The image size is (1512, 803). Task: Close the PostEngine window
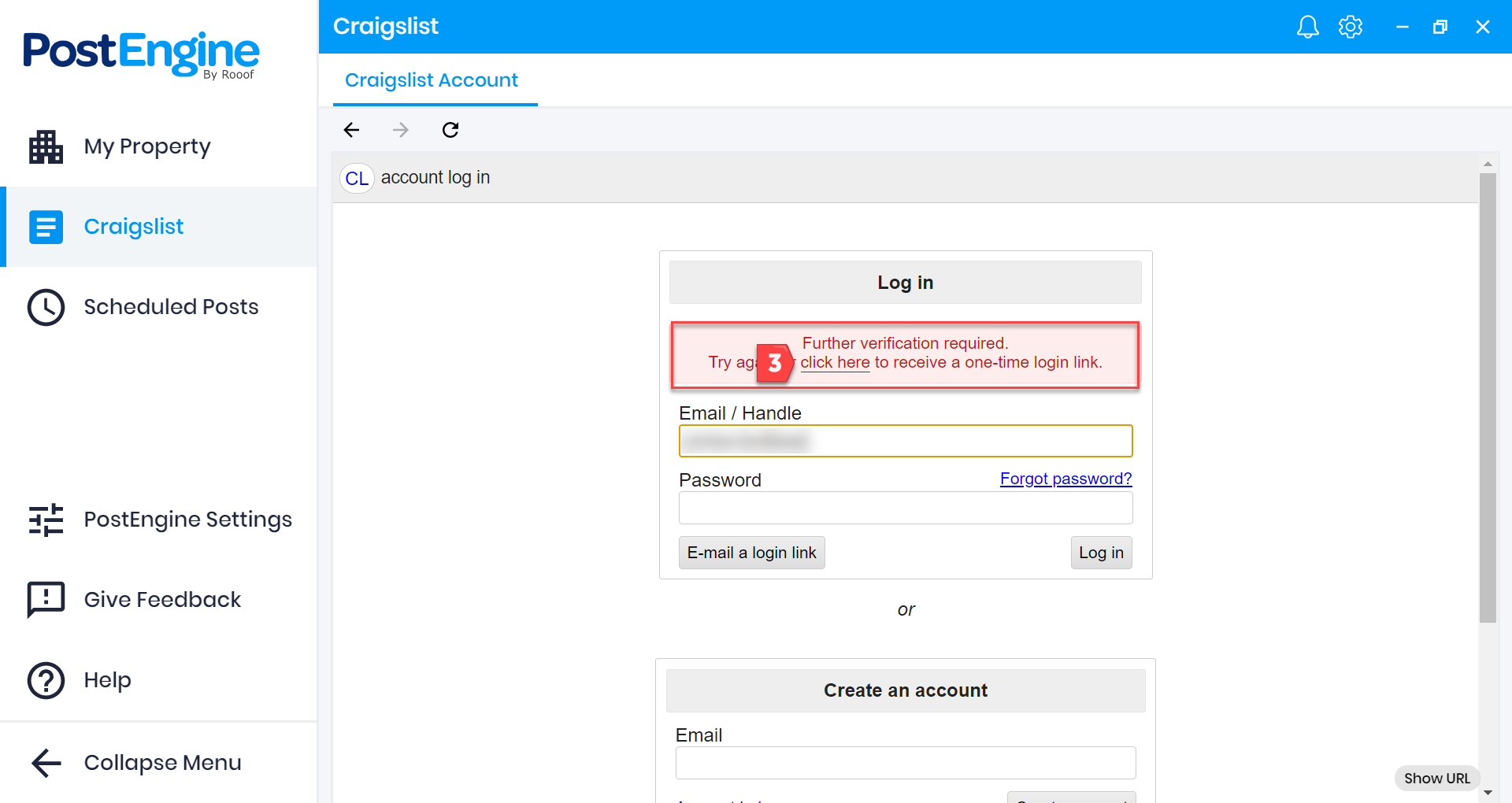pyautogui.click(x=1482, y=27)
